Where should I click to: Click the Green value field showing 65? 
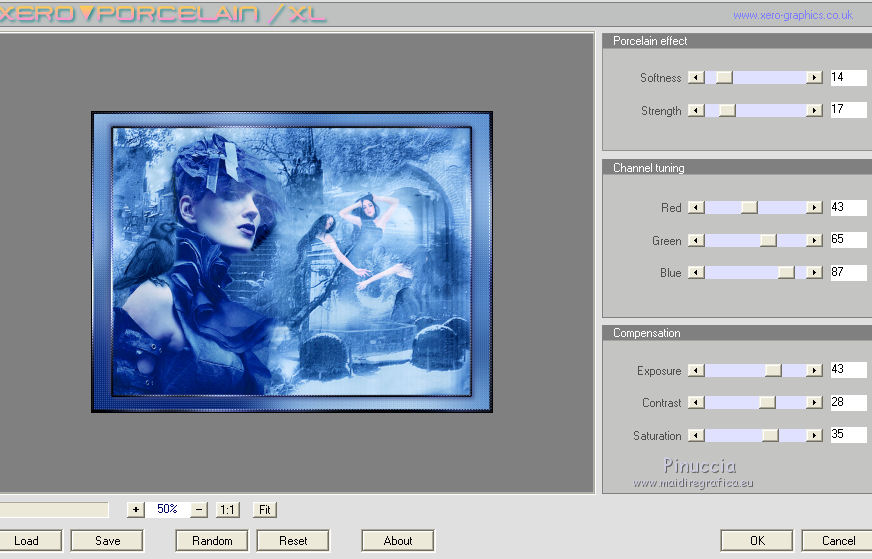pos(849,240)
